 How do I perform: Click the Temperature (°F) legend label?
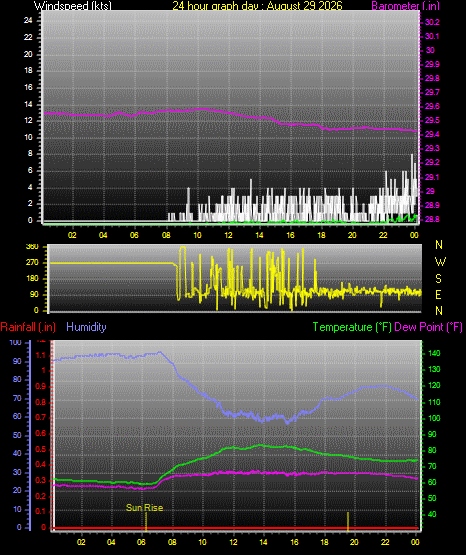(352, 327)
